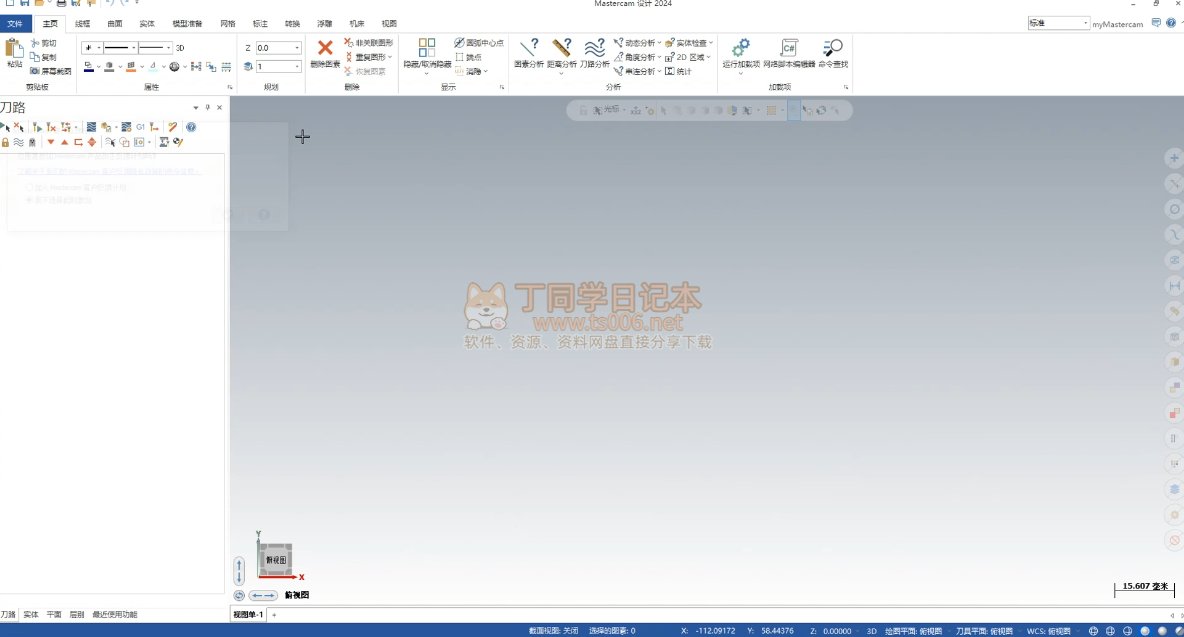Viewport: 1184px width, 637px height.
Task: Click the help question mark at top right
Action: [1171, 23]
